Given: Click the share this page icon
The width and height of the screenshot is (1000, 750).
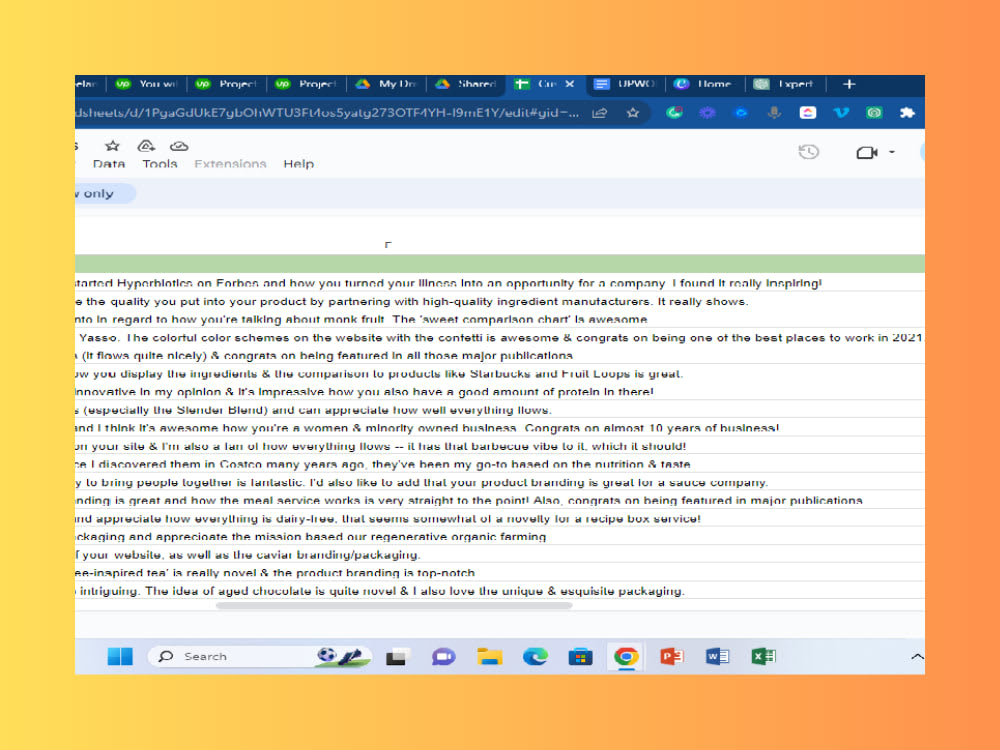Looking at the screenshot, I should 599,114.
